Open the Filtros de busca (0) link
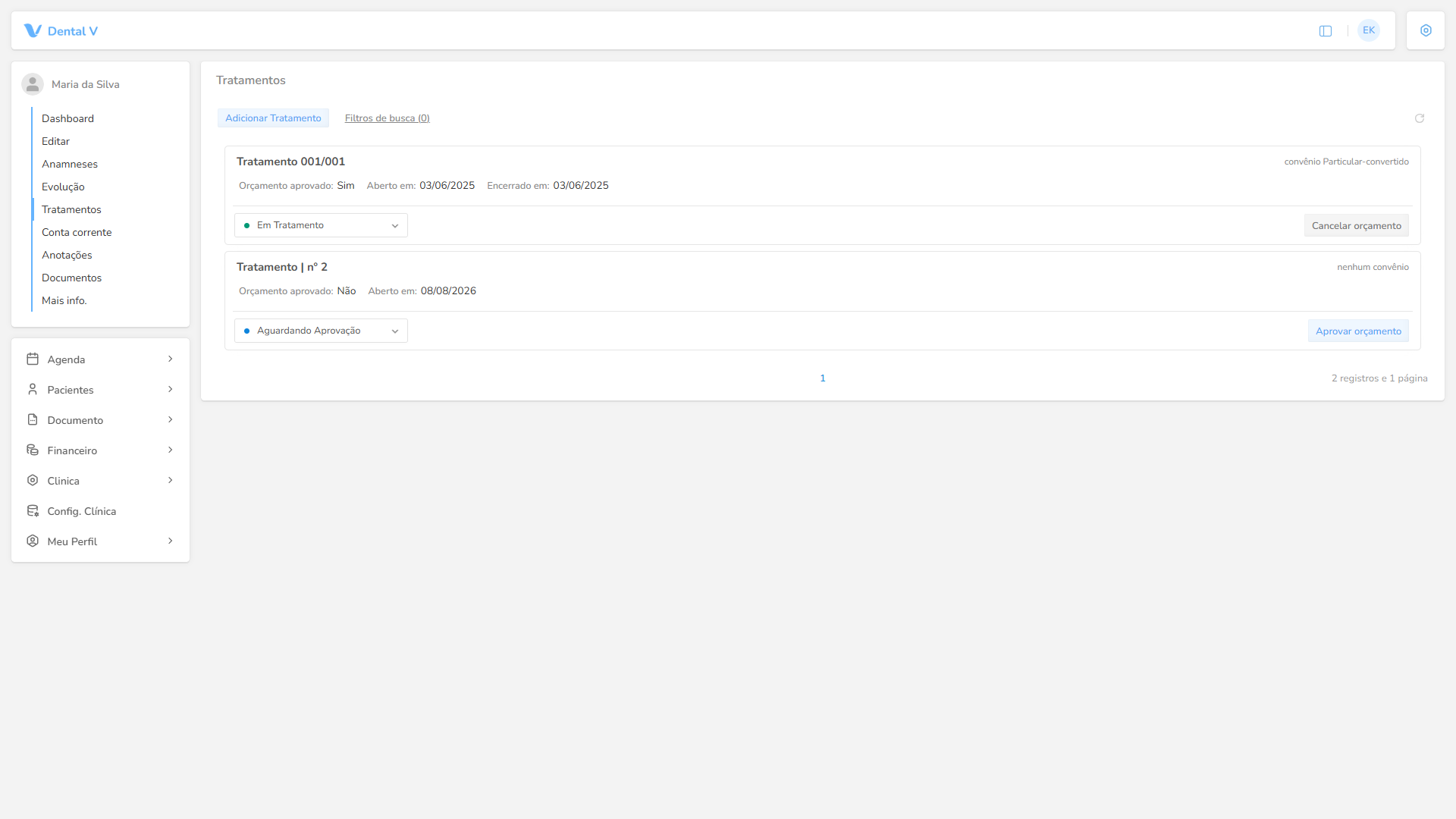1456x819 pixels. [388, 118]
